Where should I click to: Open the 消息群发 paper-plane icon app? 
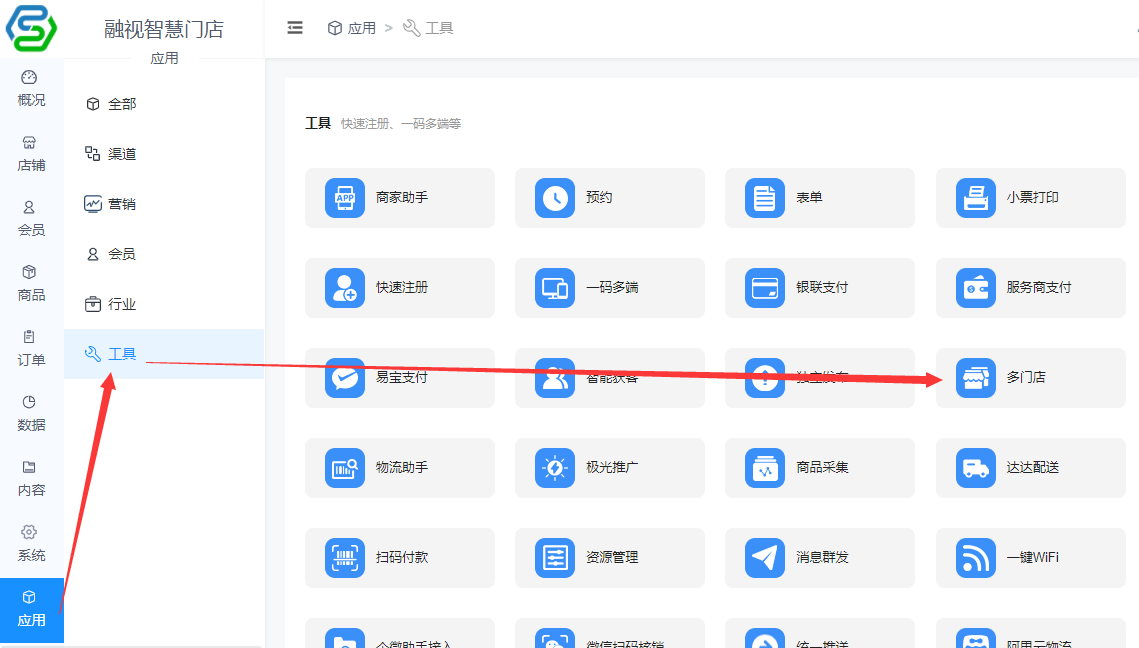[x=819, y=558]
